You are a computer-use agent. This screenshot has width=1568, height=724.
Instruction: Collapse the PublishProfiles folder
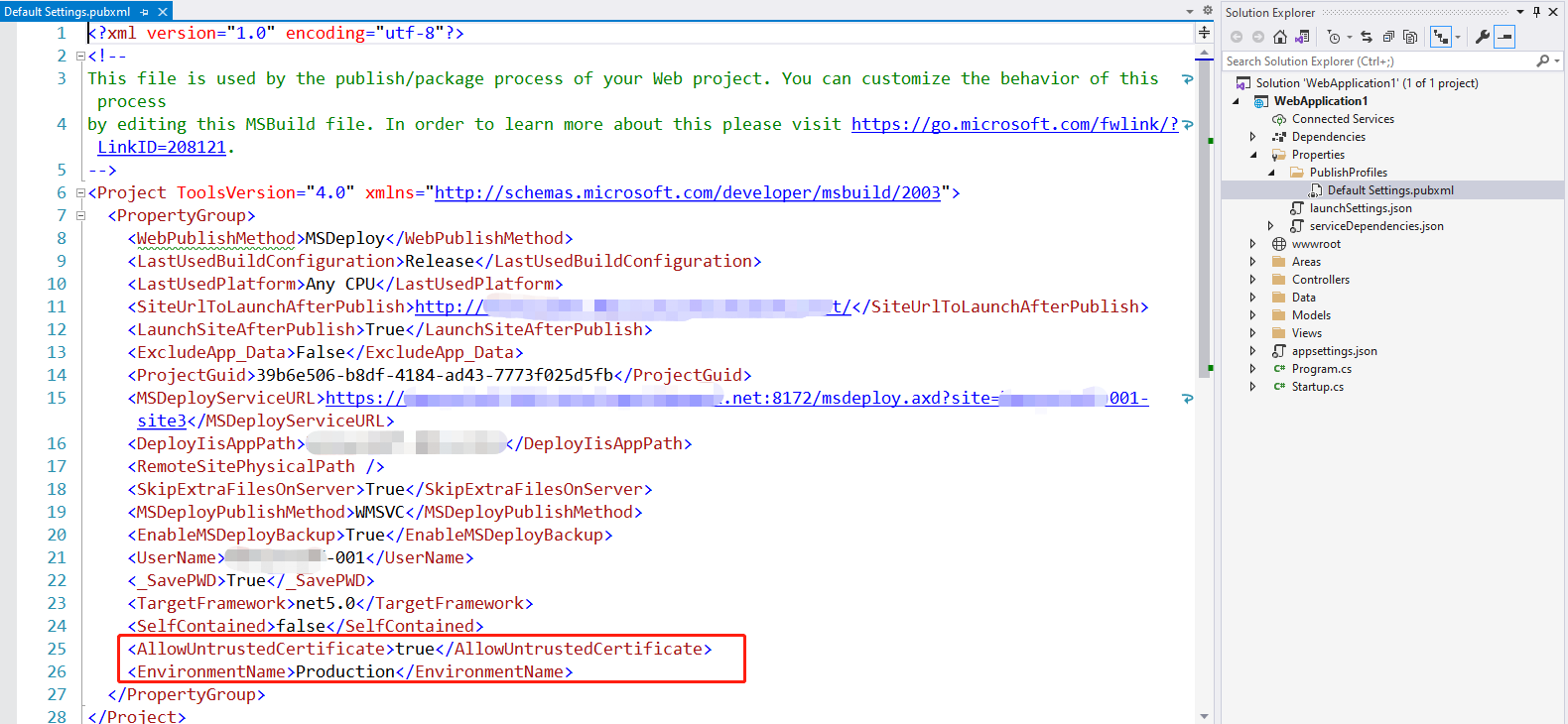pos(1271,173)
